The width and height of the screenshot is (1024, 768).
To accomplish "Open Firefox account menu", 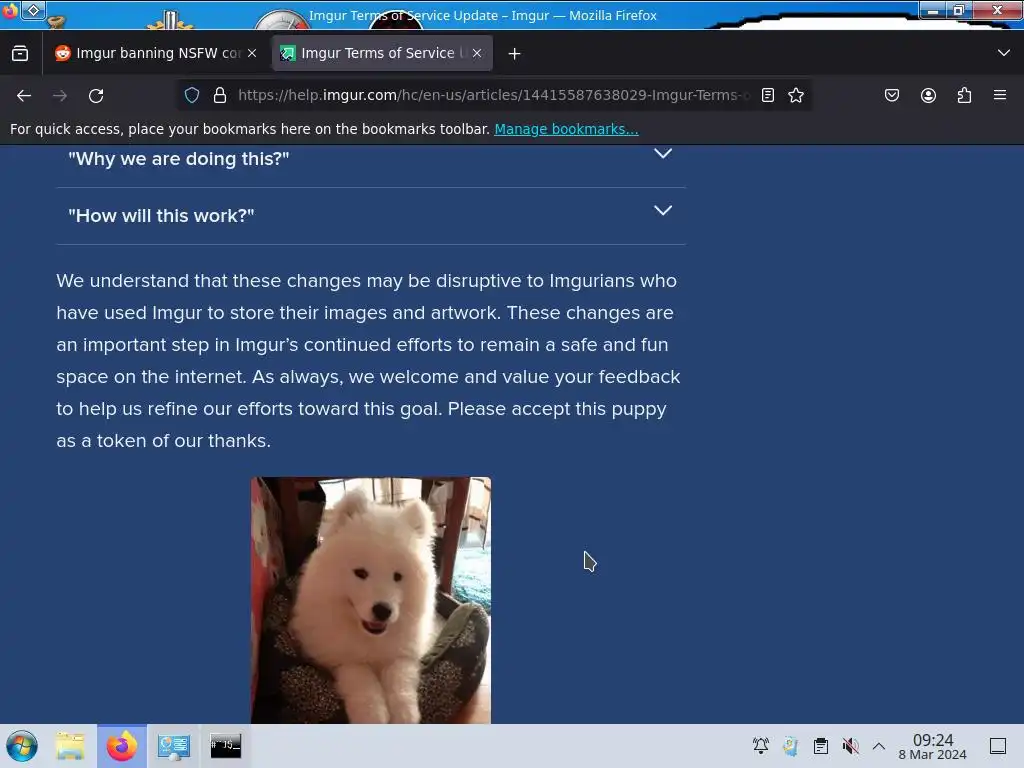I will [928, 95].
